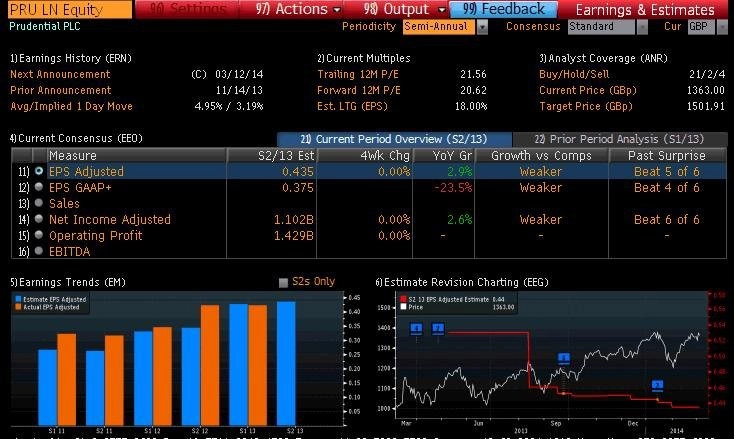Click the Avg/Implied 1 Day Move value
The width and height of the screenshot is (734, 439).
point(229,106)
